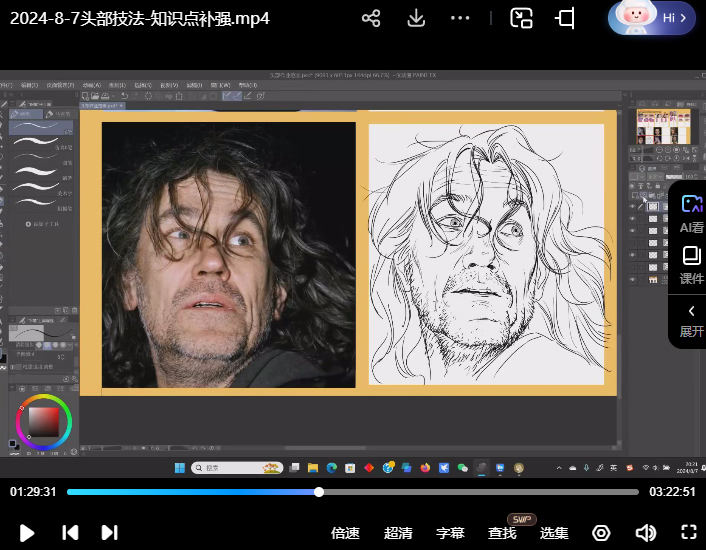
Task: Click the crop-style window icon in top bar
Action: pos(566,18)
